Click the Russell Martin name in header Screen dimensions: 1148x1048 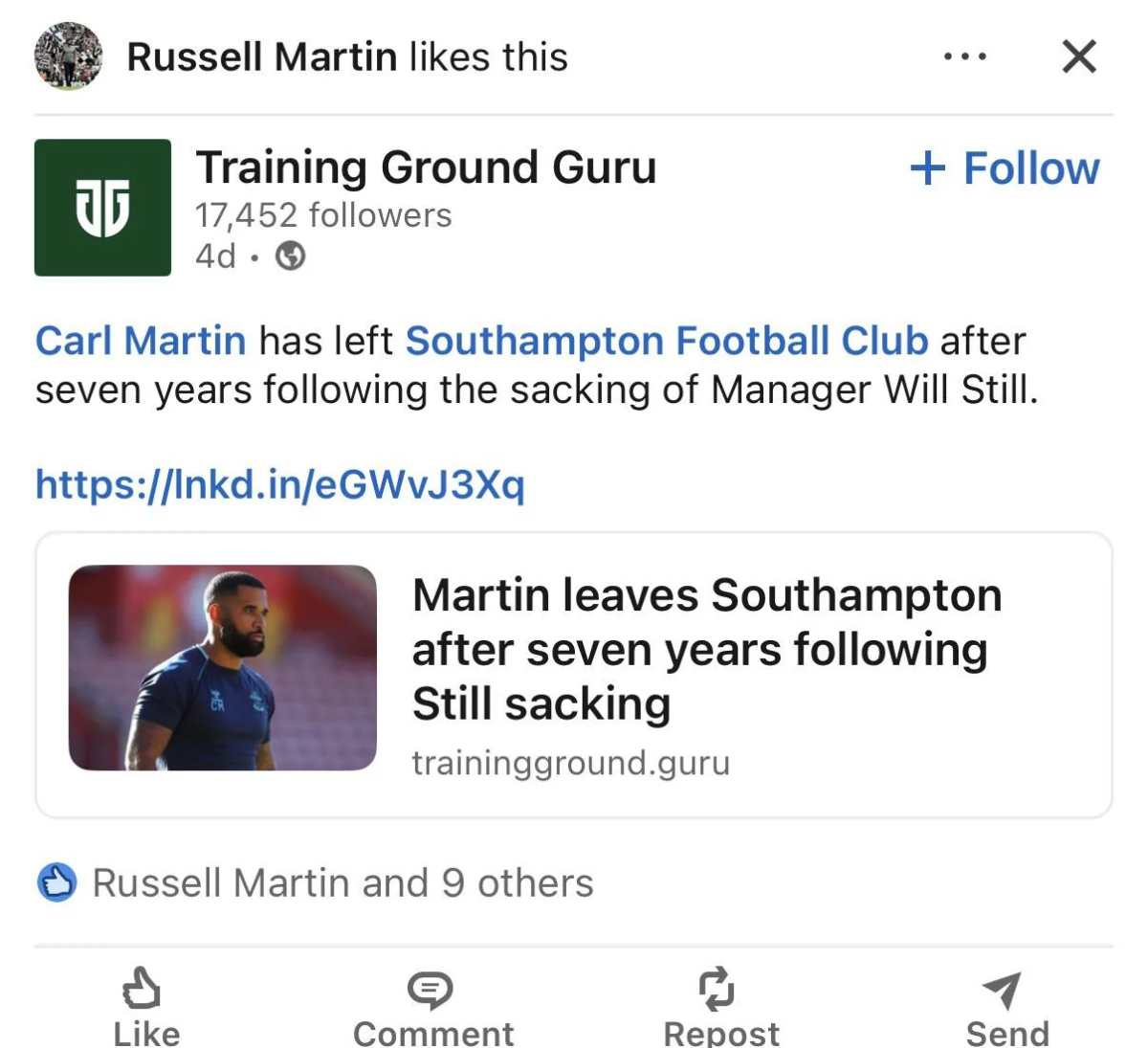(x=261, y=57)
